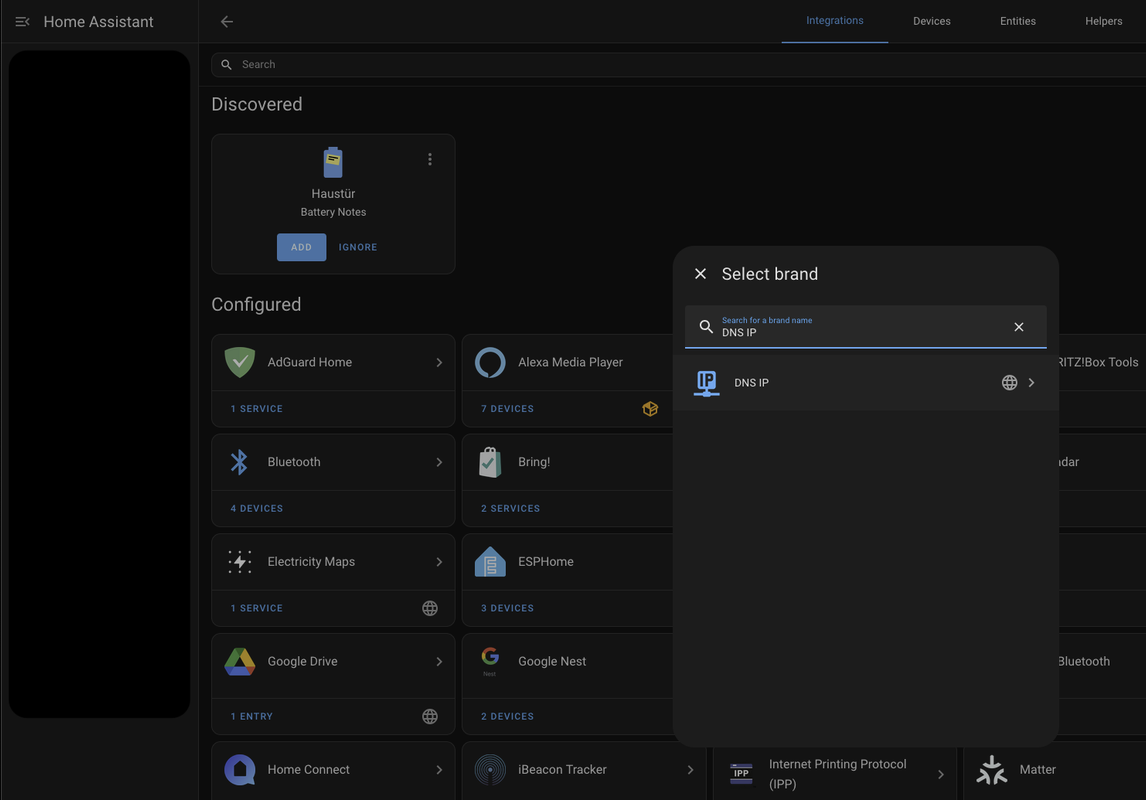This screenshot has width=1146, height=800.
Task: Click the Matter star icon
Action: [992, 770]
